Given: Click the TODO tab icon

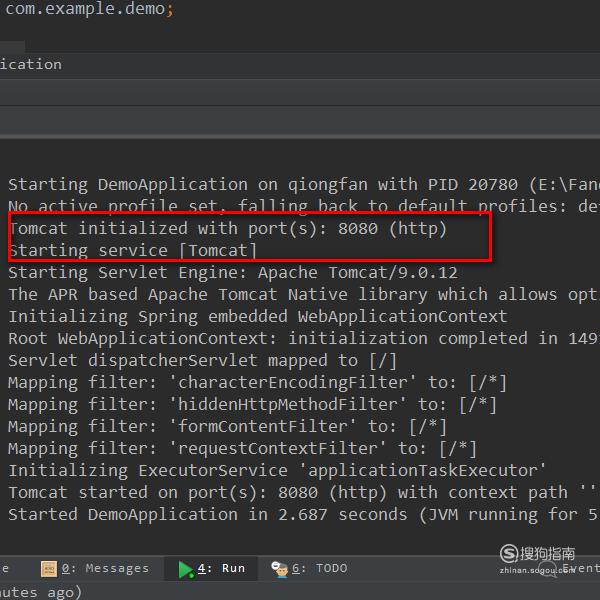Looking at the screenshot, I should point(279,569).
